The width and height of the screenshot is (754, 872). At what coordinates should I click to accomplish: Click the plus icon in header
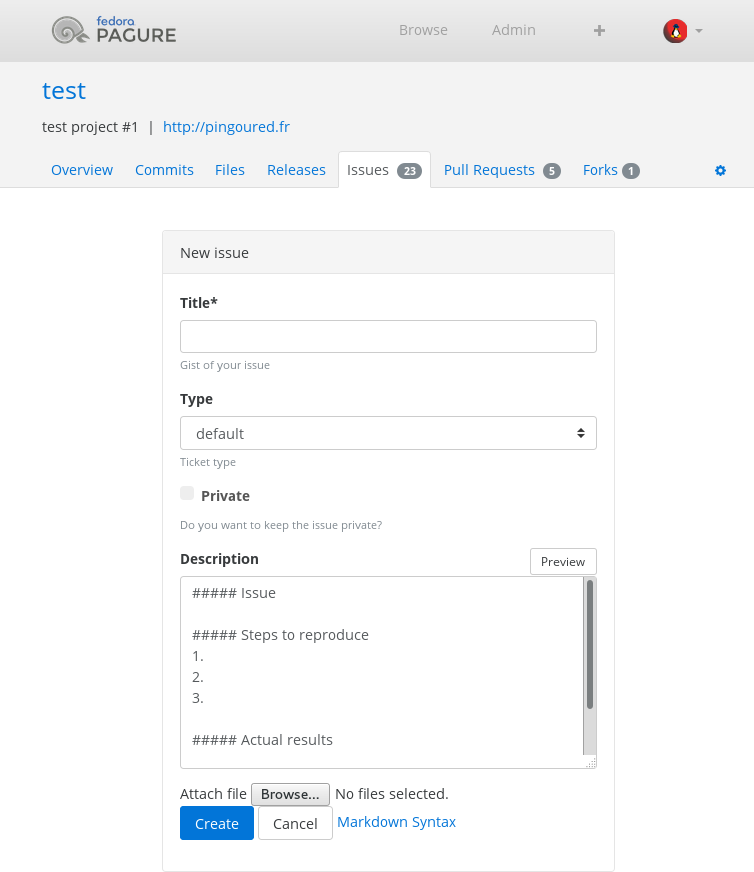click(599, 30)
